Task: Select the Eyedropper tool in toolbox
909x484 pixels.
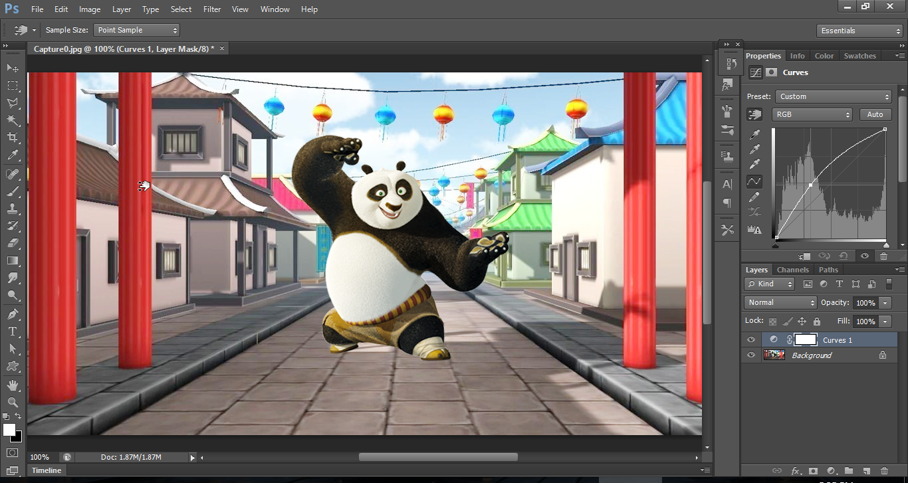Action: pos(13,155)
